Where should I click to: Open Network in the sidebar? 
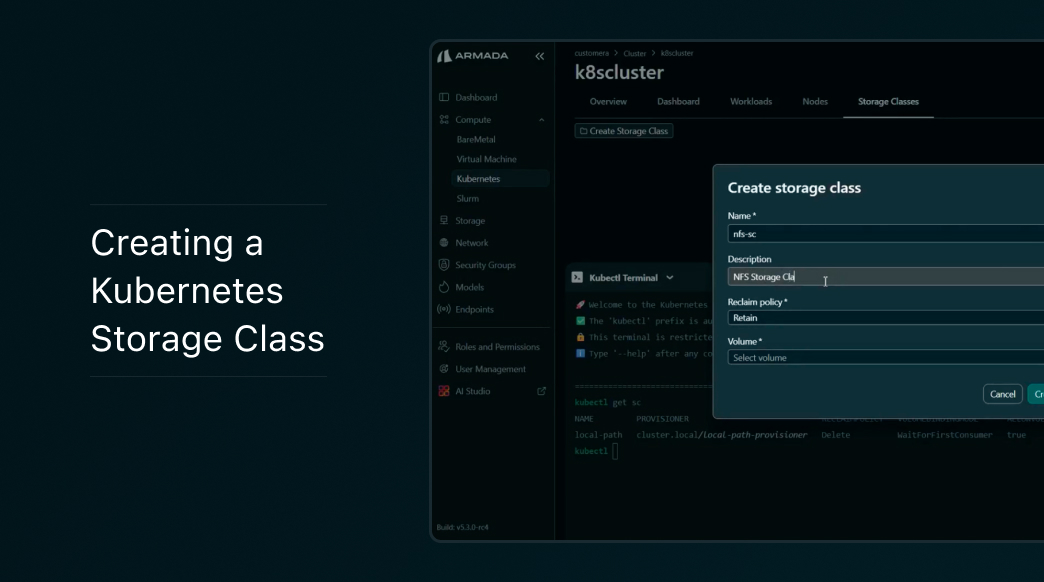(472, 243)
